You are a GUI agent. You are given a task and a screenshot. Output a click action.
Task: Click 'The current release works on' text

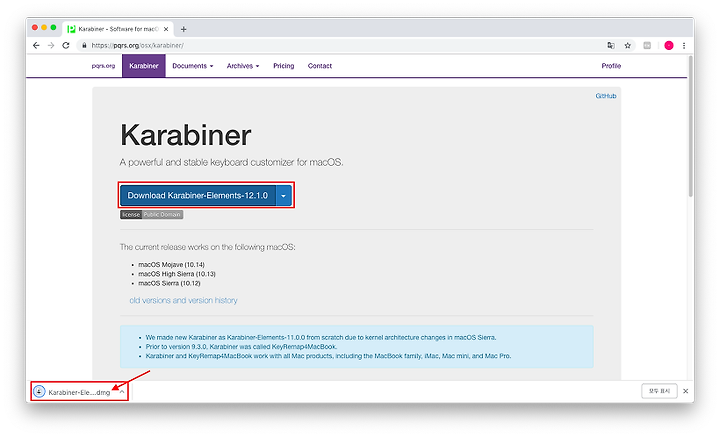coord(208,247)
